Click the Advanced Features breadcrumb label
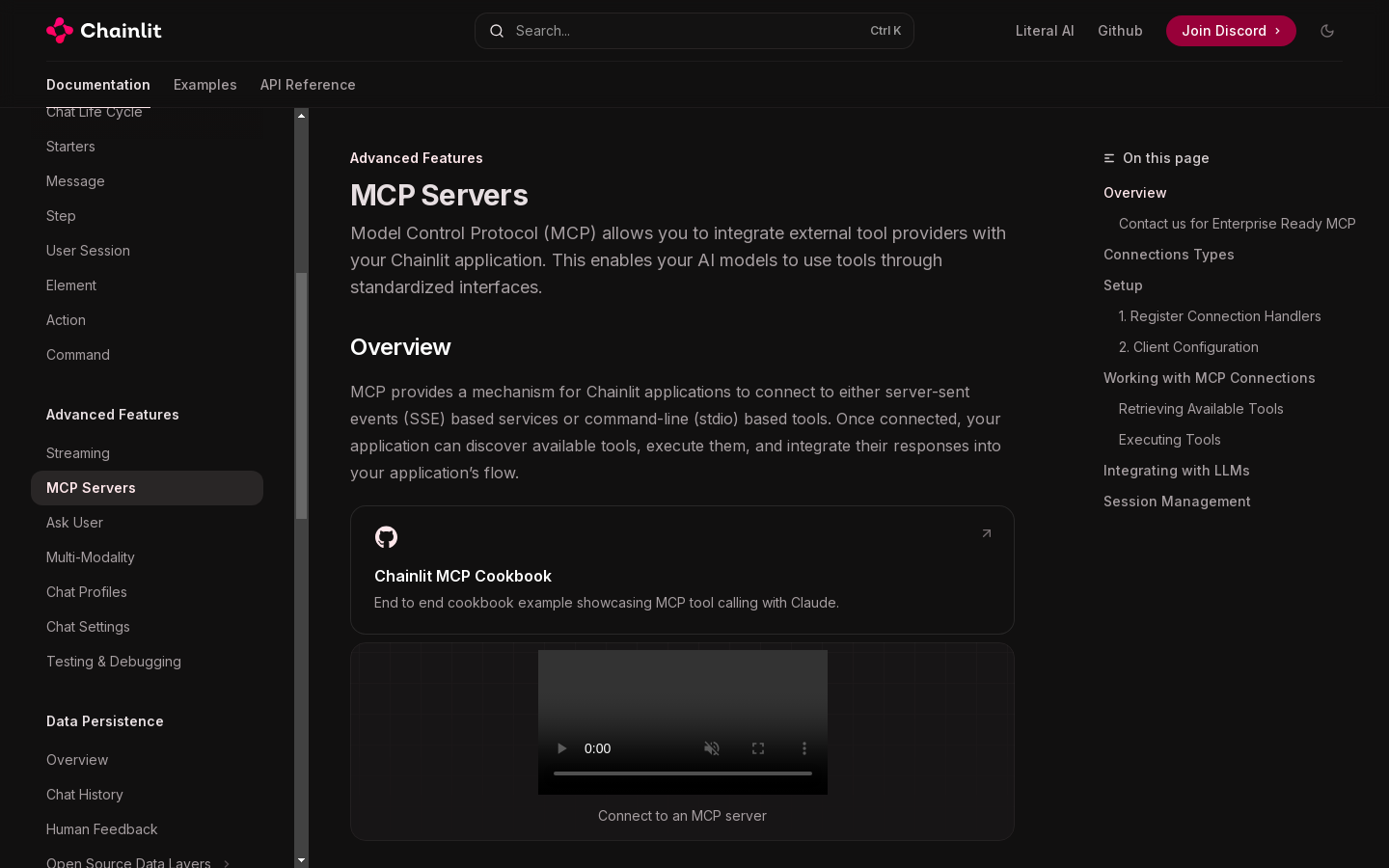 [x=417, y=158]
